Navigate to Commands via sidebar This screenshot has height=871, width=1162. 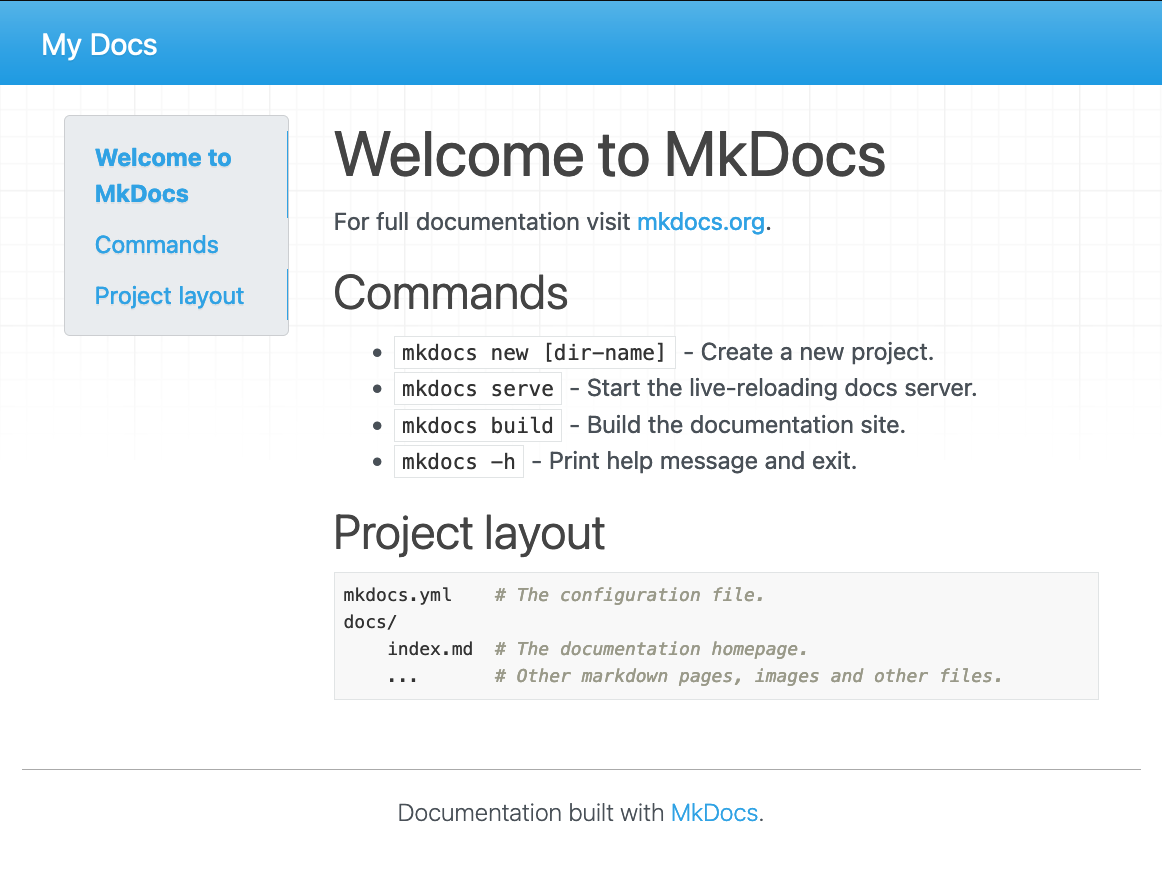[x=156, y=245]
